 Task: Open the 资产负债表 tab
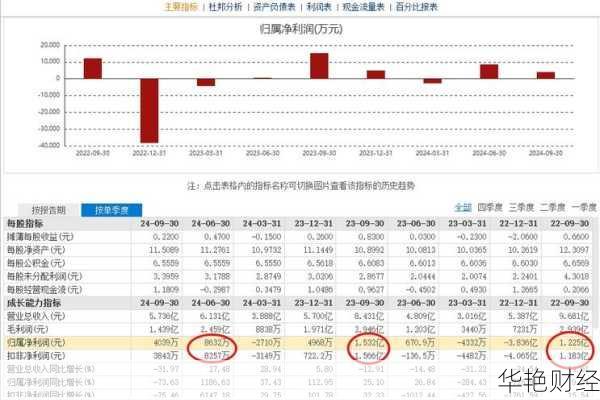tap(274, 7)
